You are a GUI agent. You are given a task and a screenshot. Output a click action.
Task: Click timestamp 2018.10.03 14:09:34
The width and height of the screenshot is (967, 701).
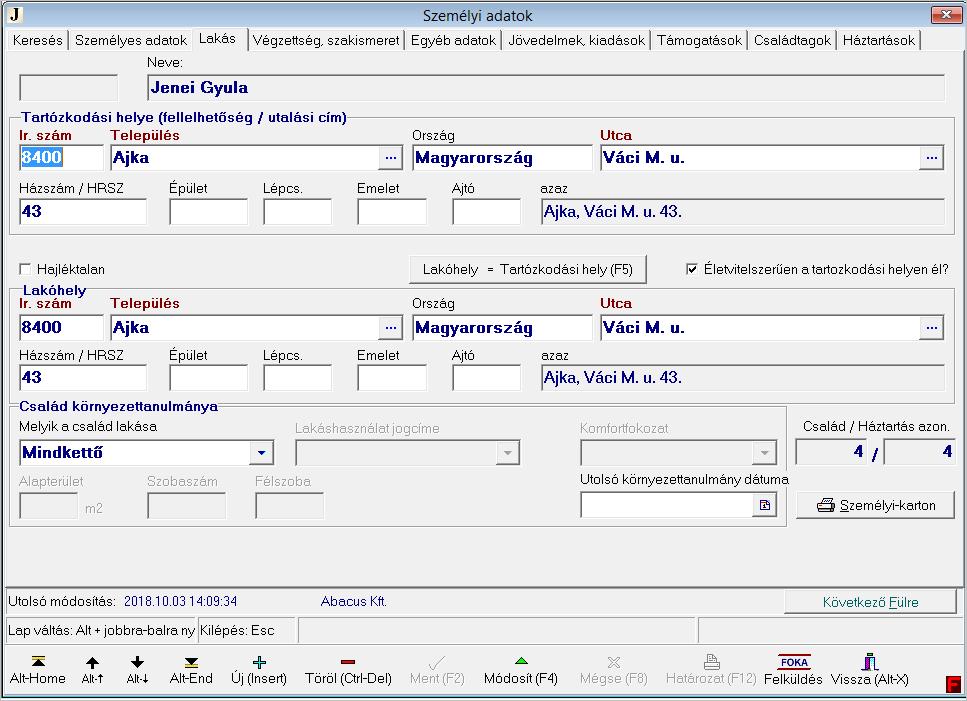click(181, 601)
